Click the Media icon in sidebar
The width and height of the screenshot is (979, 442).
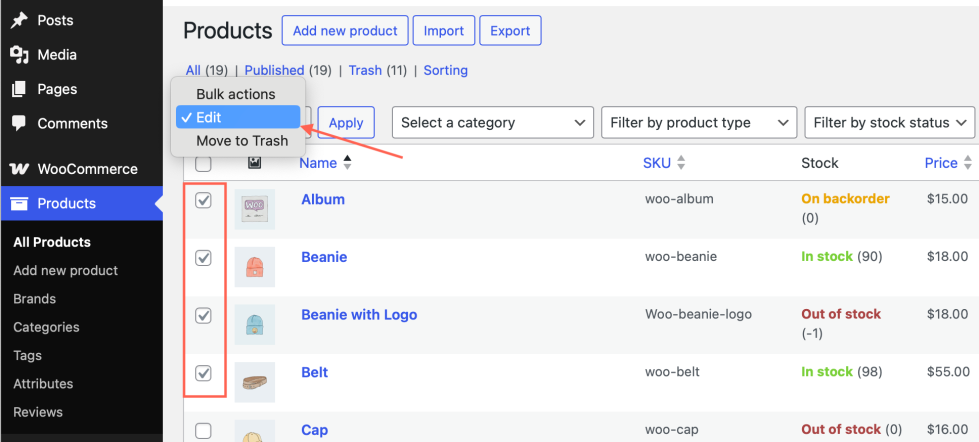(19, 55)
